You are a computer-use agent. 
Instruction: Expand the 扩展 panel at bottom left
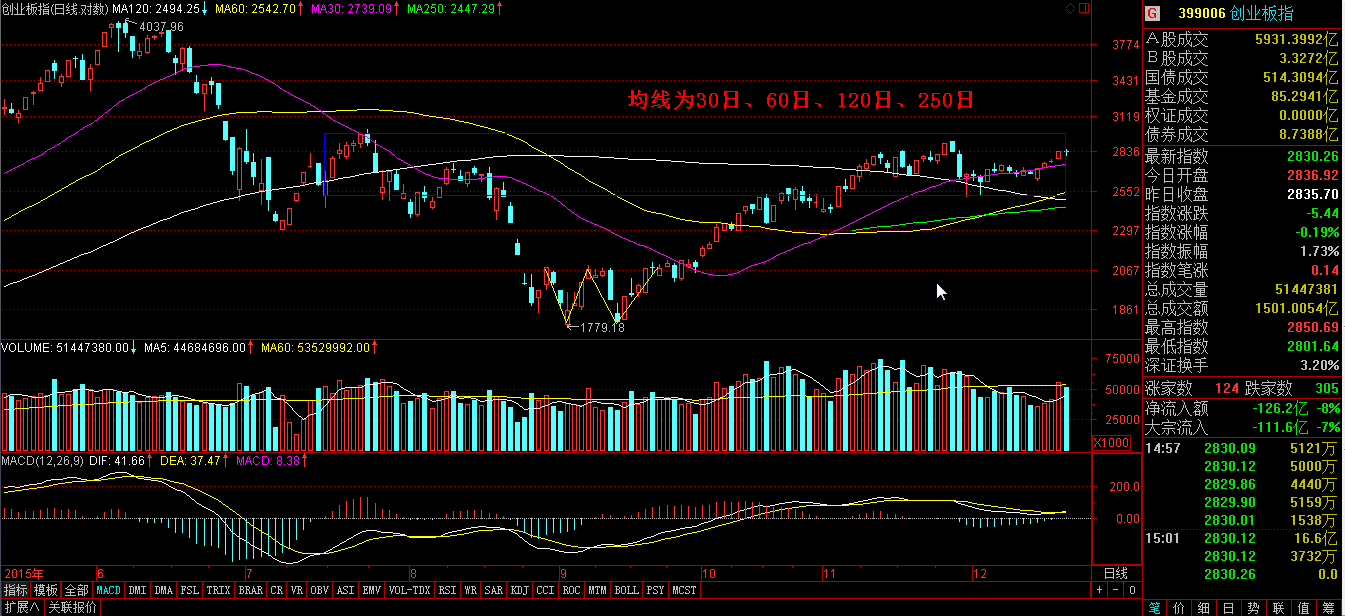pos(21,607)
